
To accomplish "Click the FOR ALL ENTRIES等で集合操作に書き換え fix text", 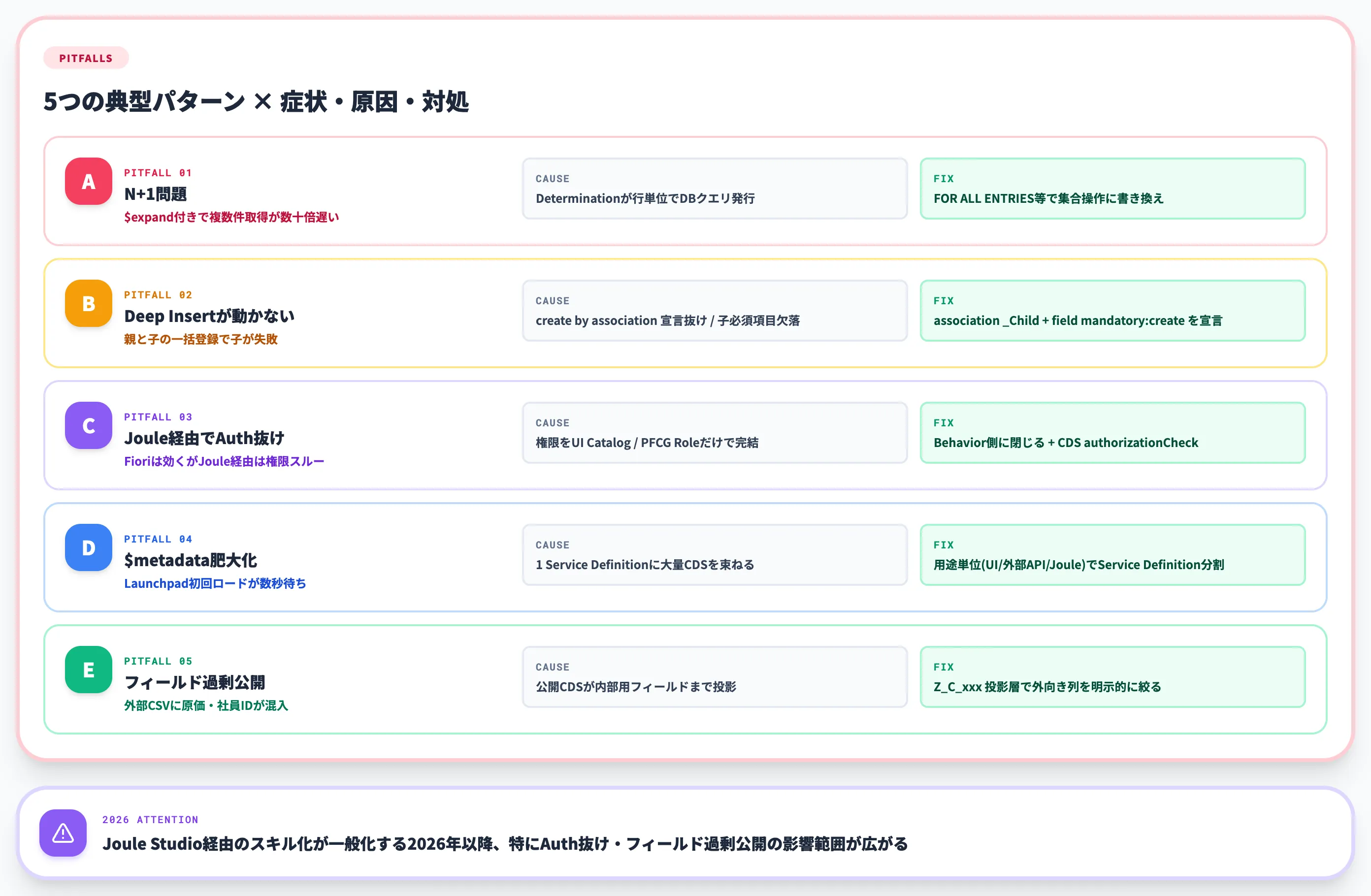I will [1048, 198].
